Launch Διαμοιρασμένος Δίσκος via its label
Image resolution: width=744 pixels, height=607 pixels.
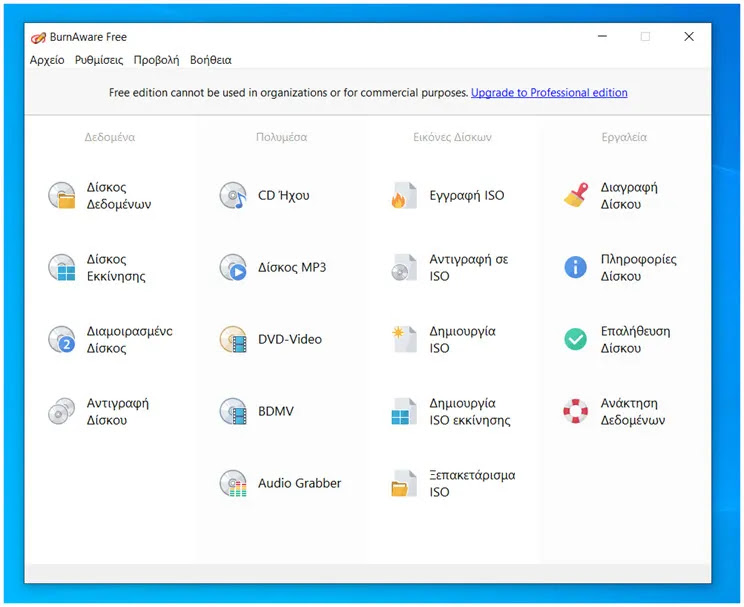(130, 339)
